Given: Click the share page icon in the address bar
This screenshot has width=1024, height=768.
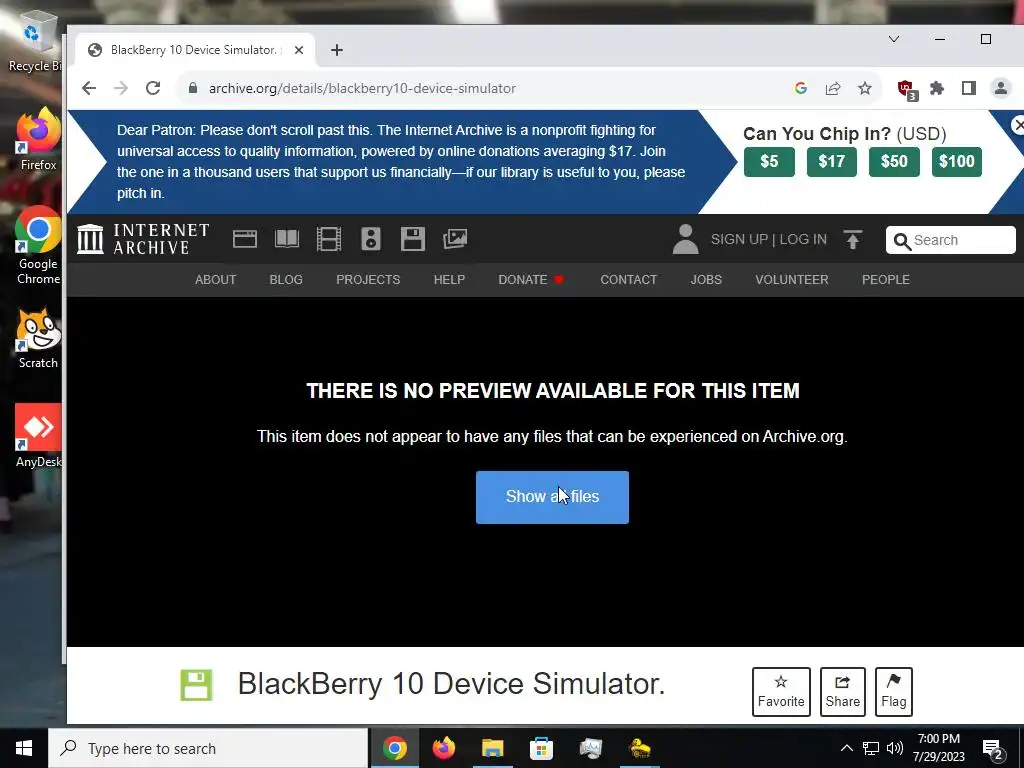Looking at the screenshot, I should tap(833, 88).
